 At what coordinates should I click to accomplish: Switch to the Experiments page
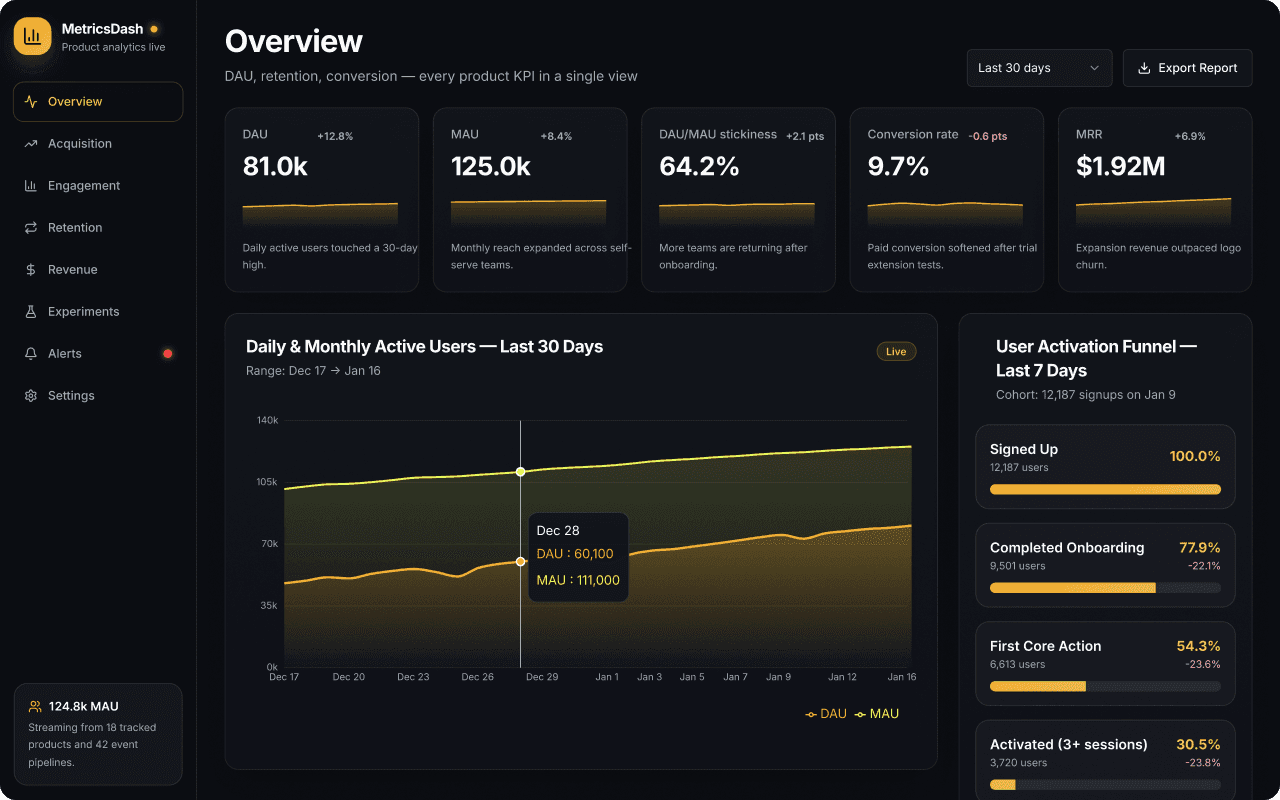coord(98,312)
